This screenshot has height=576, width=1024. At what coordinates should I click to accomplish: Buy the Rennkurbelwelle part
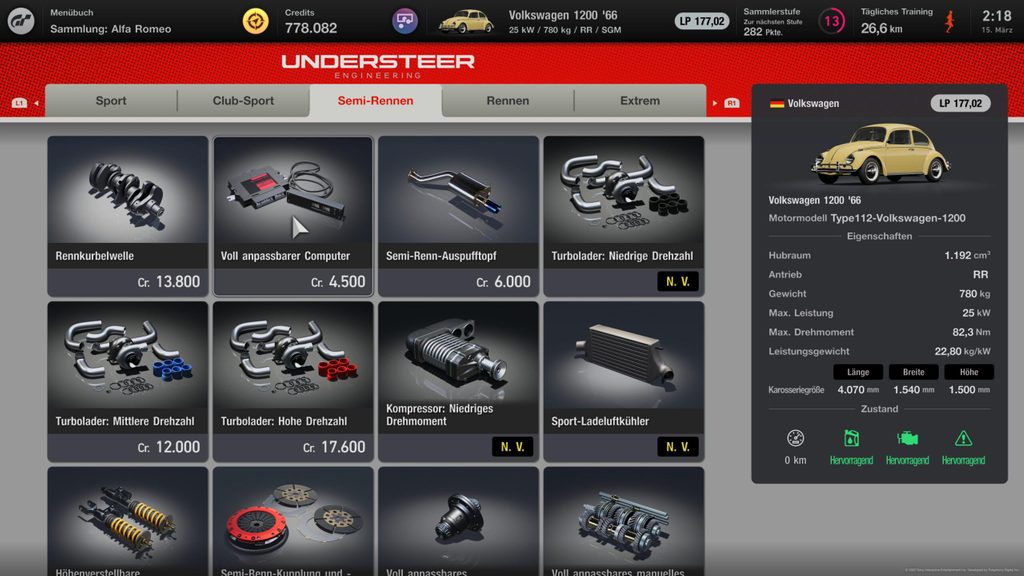[128, 216]
